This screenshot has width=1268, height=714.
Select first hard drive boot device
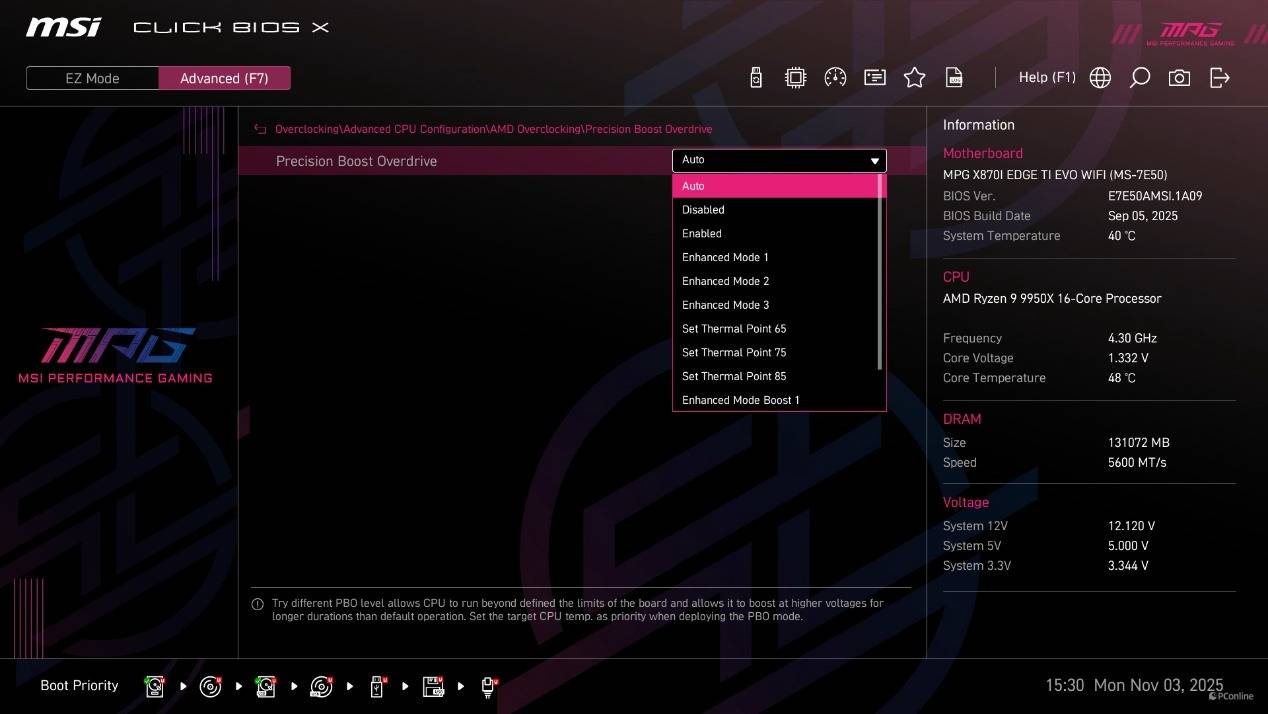155,686
